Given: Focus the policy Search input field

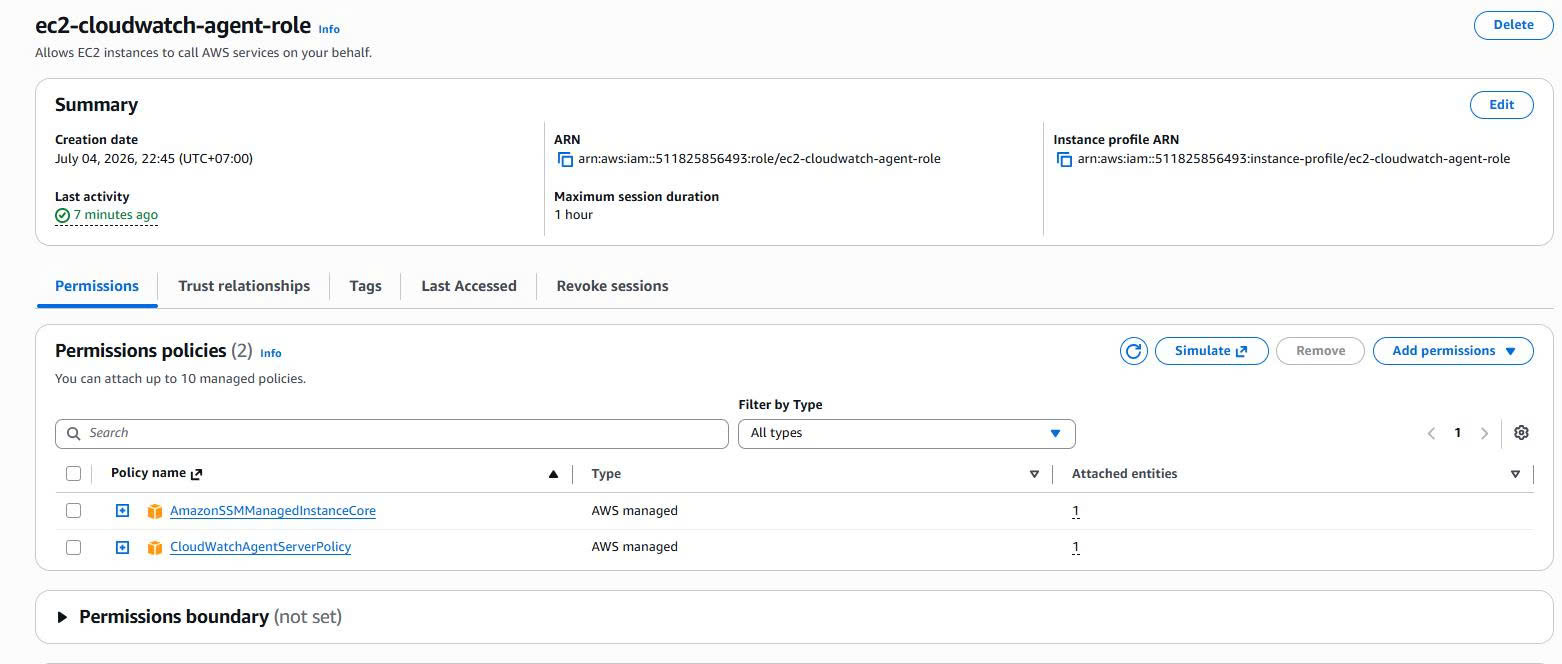Looking at the screenshot, I should 392,433.
